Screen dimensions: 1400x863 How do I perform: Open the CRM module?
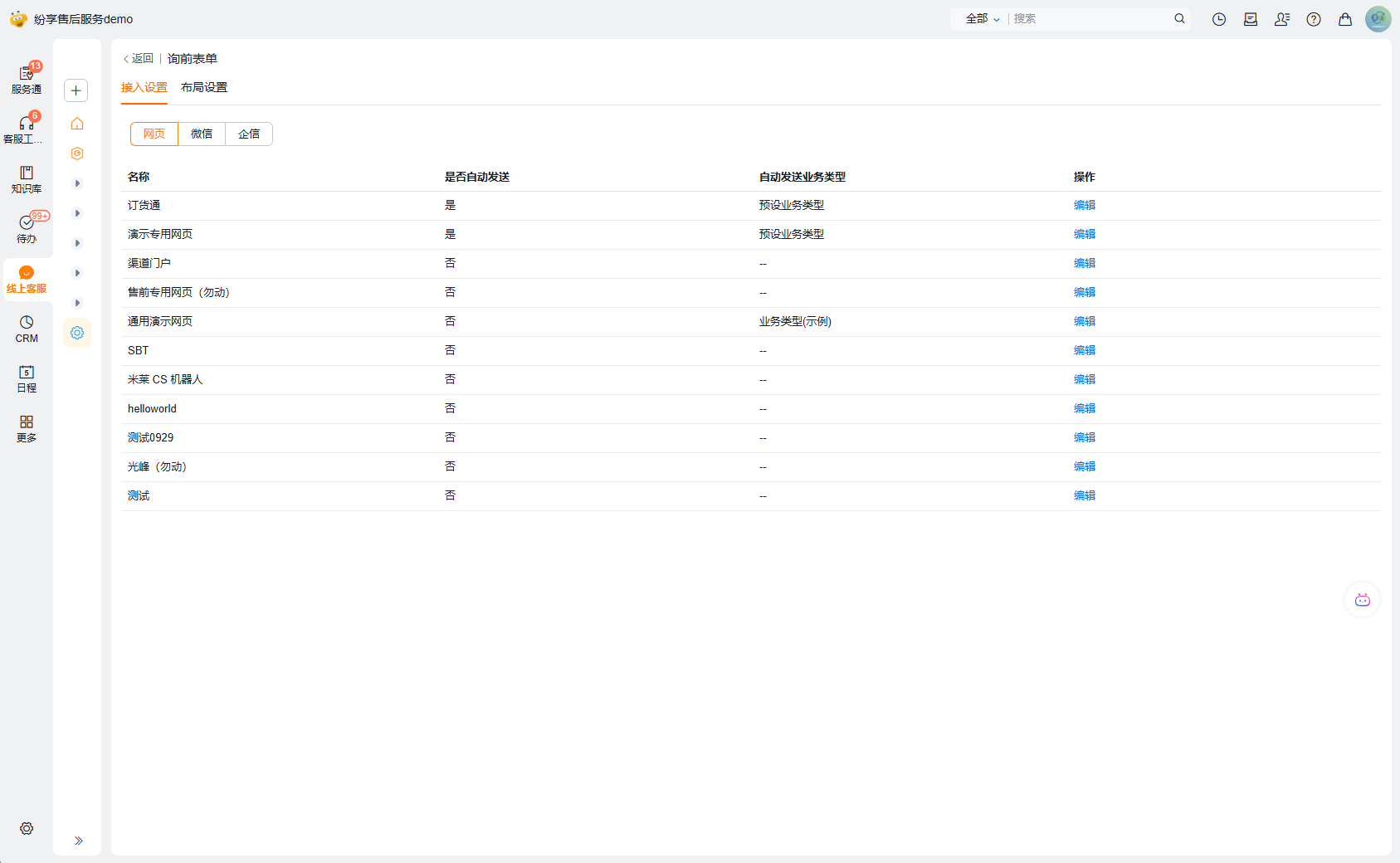click(x=27, y=329)
